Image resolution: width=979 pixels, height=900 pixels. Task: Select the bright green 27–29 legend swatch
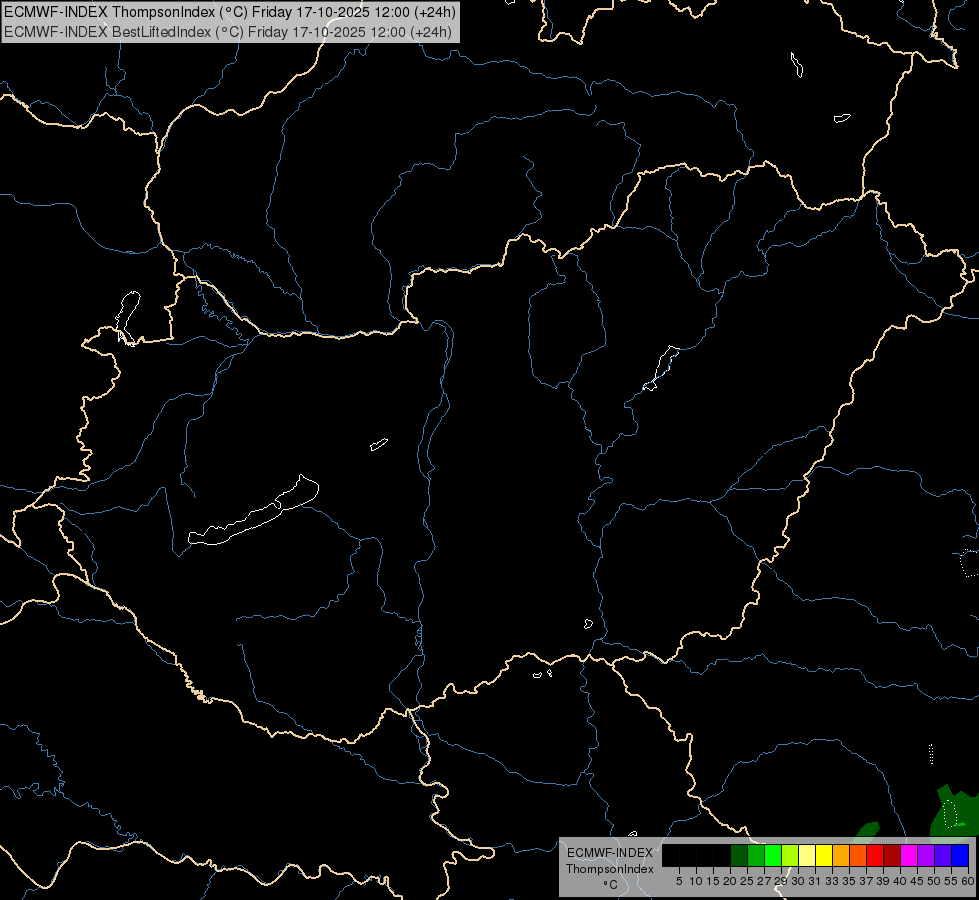point(773,856)
